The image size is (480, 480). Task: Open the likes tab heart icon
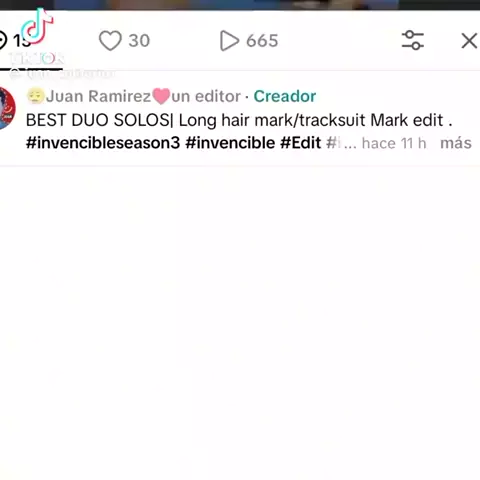pyautogui.click(x=110, y=41)
